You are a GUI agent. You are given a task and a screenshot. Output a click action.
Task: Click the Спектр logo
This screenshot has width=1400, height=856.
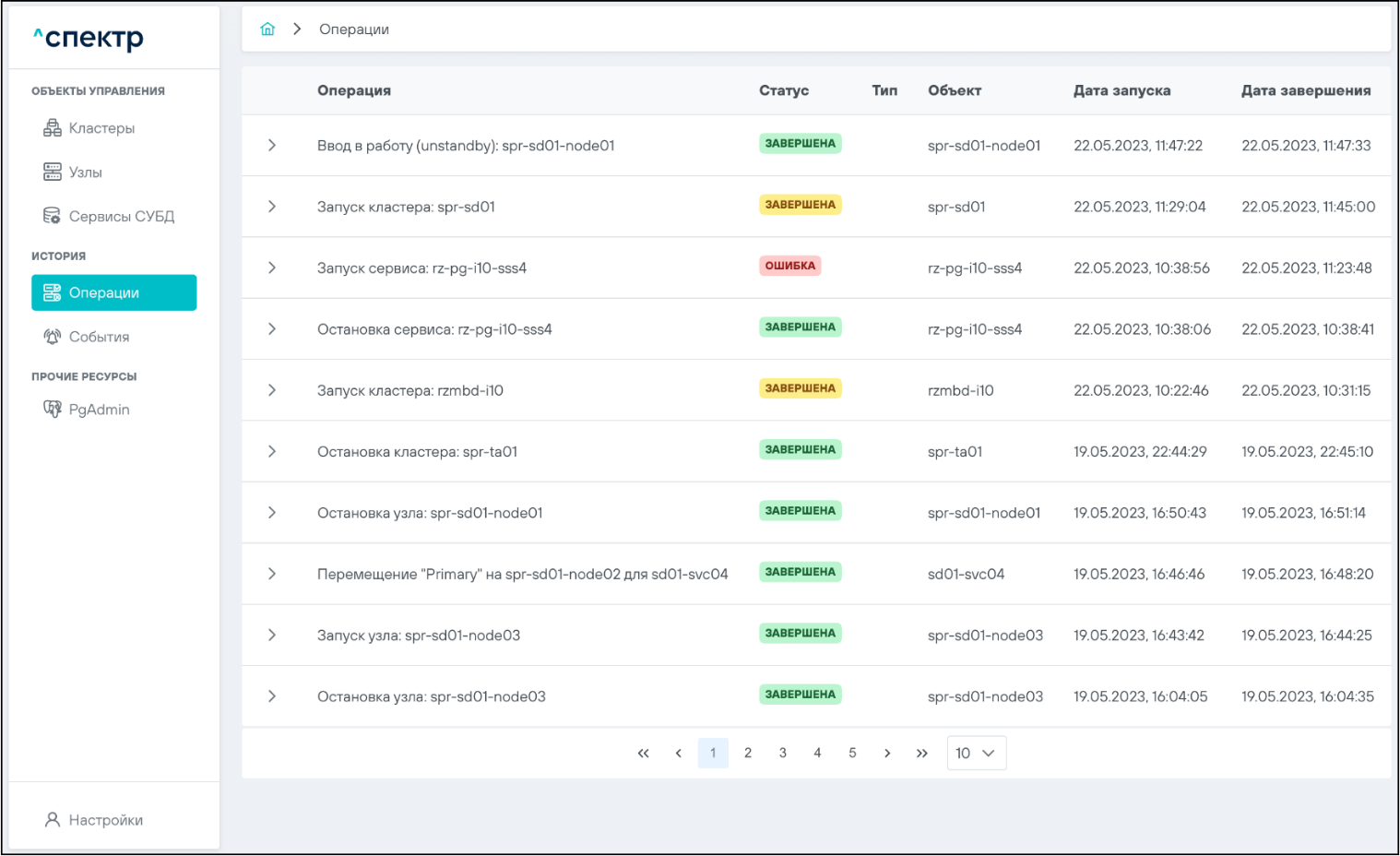(x=89, y=38)
